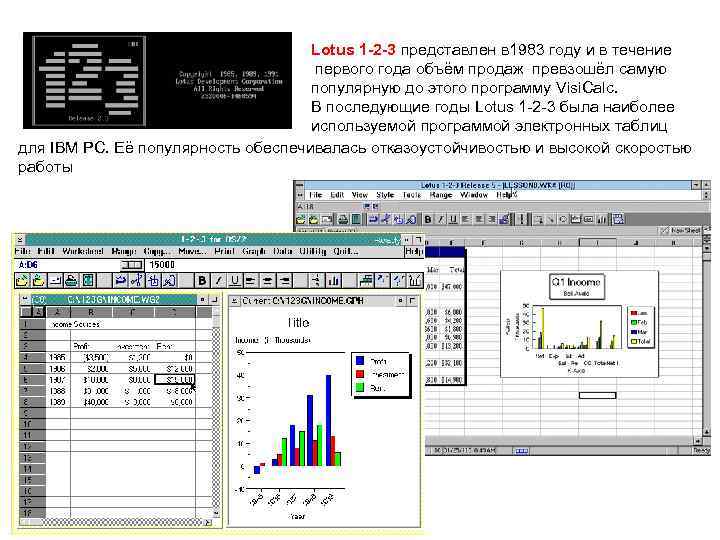Click the yellow Total legend swatch in Release 5 chart
The width and height of the screenshot is (720, 540).
click(x=634, y=342)
